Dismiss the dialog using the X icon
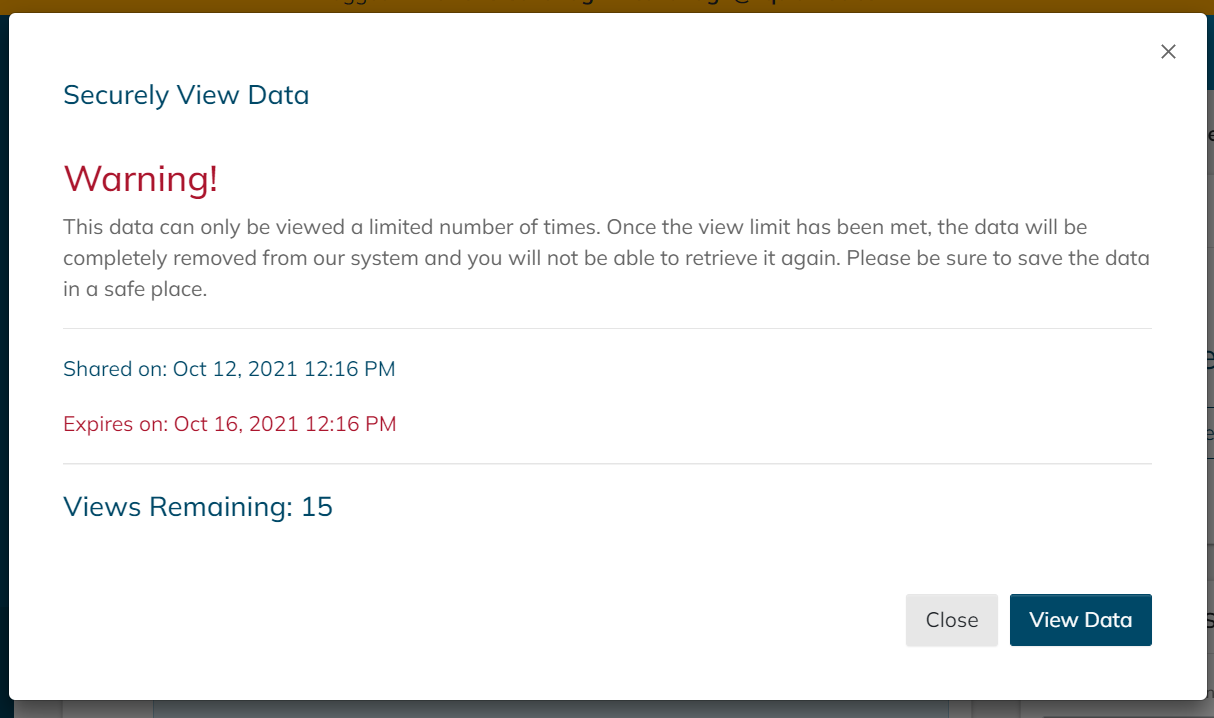The width and height of the screenshot is (1214, 718). coord(1168,52)
